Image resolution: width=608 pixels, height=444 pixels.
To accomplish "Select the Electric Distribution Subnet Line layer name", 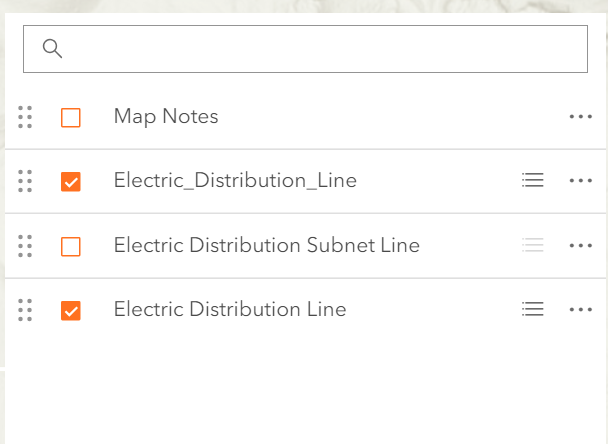I will click(266, 245).
